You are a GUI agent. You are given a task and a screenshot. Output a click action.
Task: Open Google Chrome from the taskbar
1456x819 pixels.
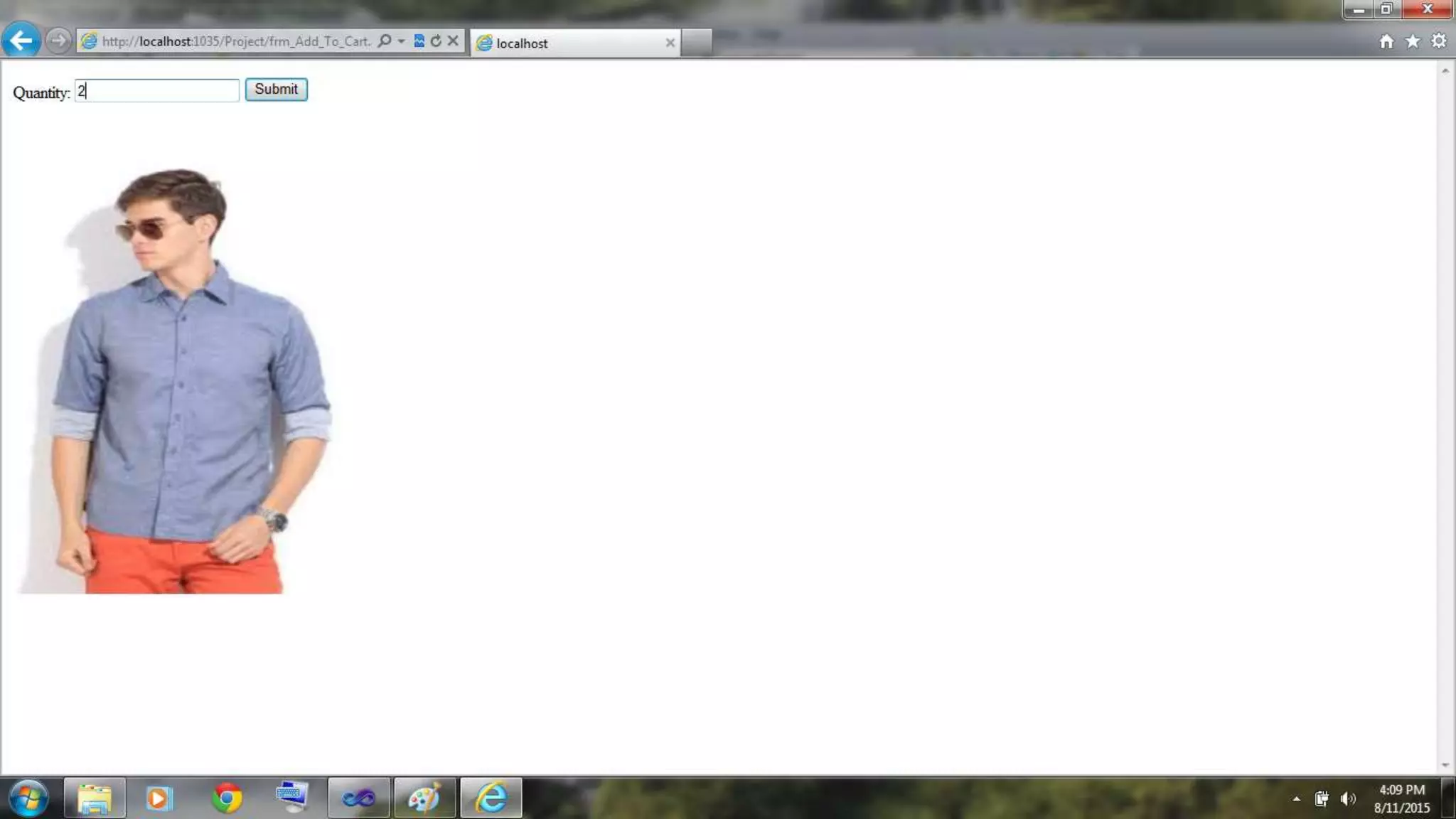(x=227, y=798)
